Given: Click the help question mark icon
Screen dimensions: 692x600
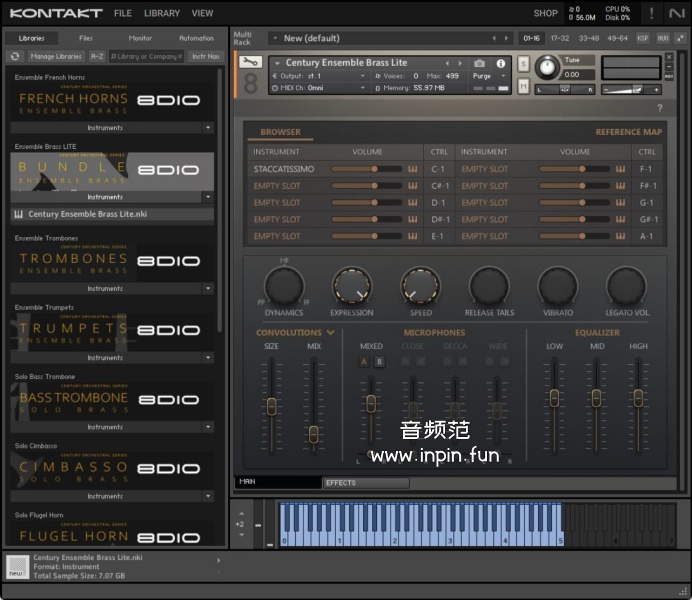Looking at the screenshot, I should 660,107.
